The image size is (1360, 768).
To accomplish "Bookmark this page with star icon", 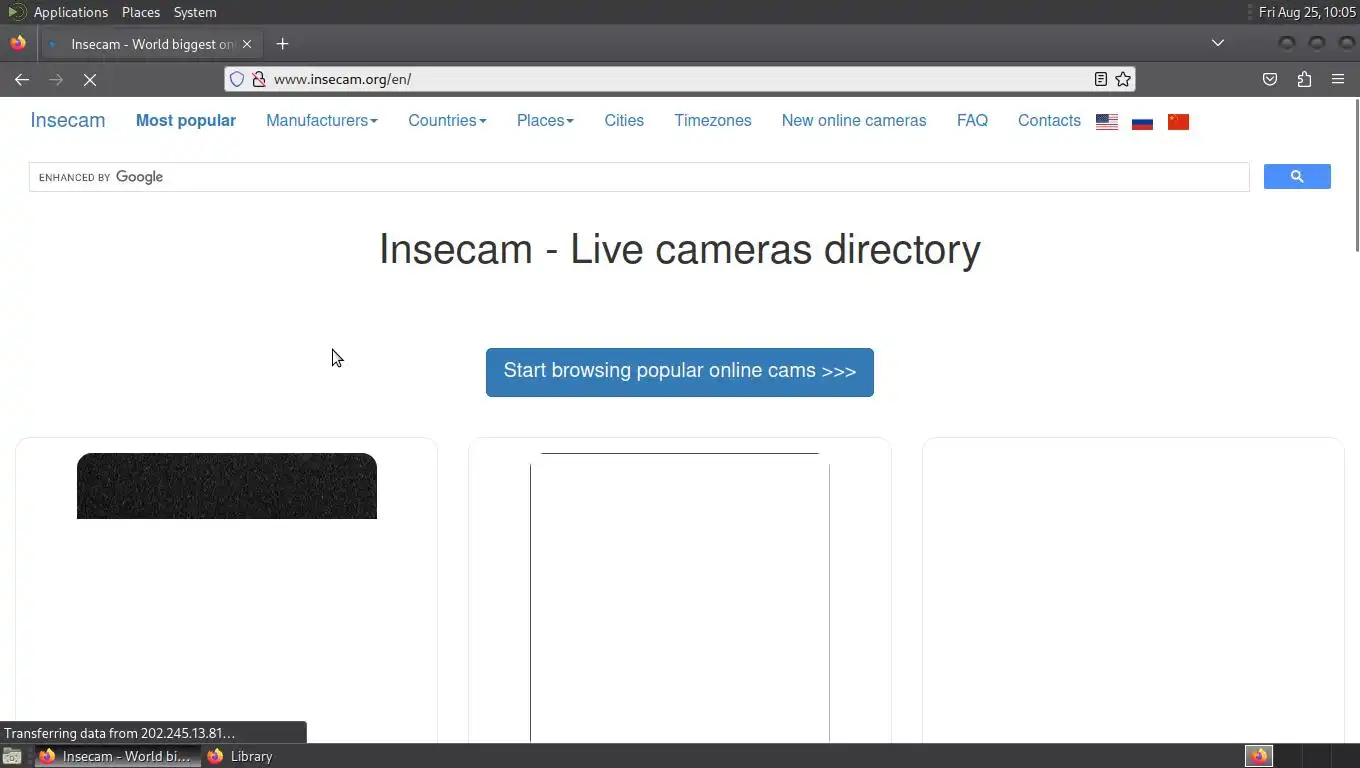I will [1123, 79].
